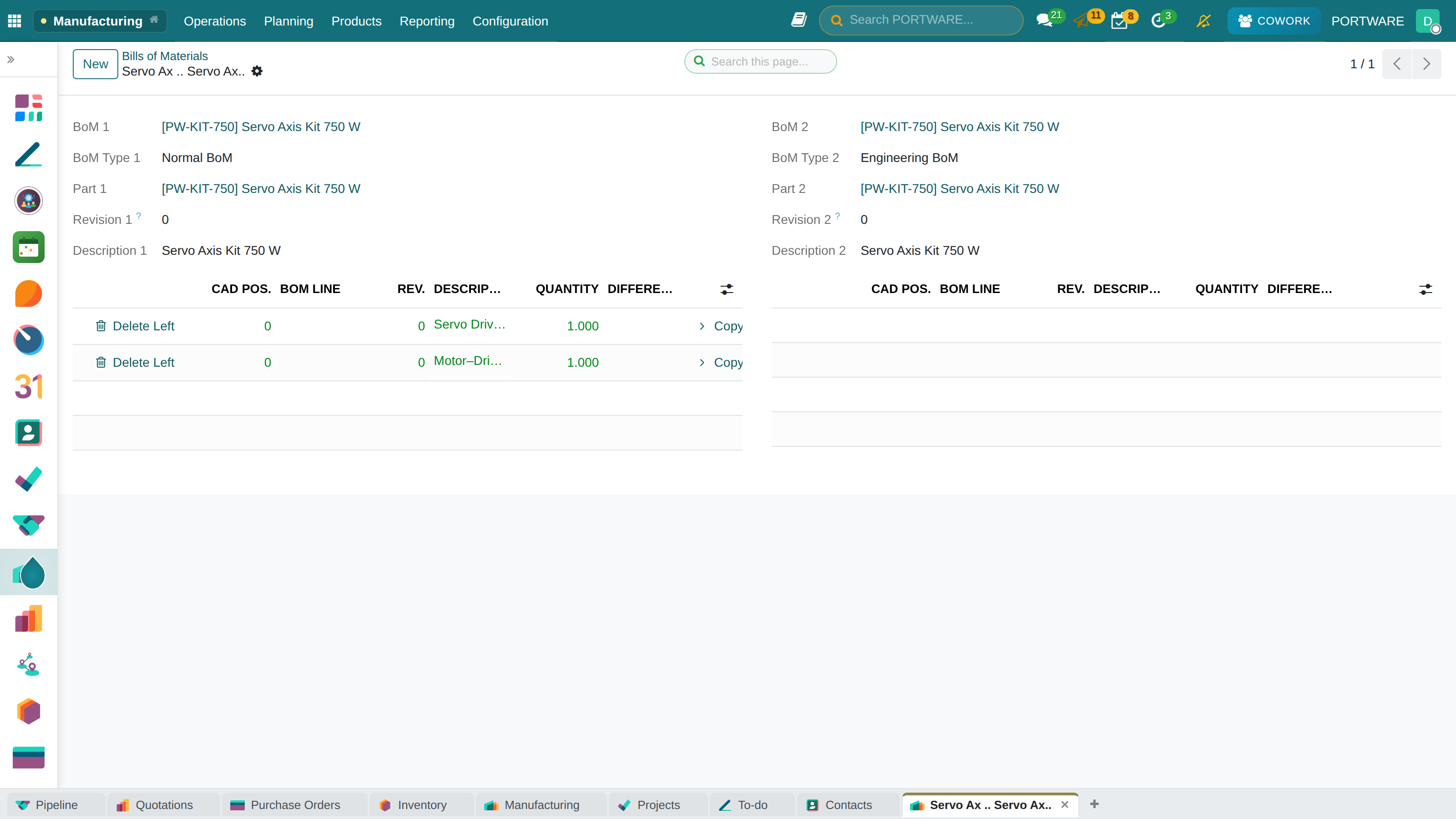Viewport: 1456px width, 819px height.
Task: Focus the Search this page field
Action: coord(760,61)
